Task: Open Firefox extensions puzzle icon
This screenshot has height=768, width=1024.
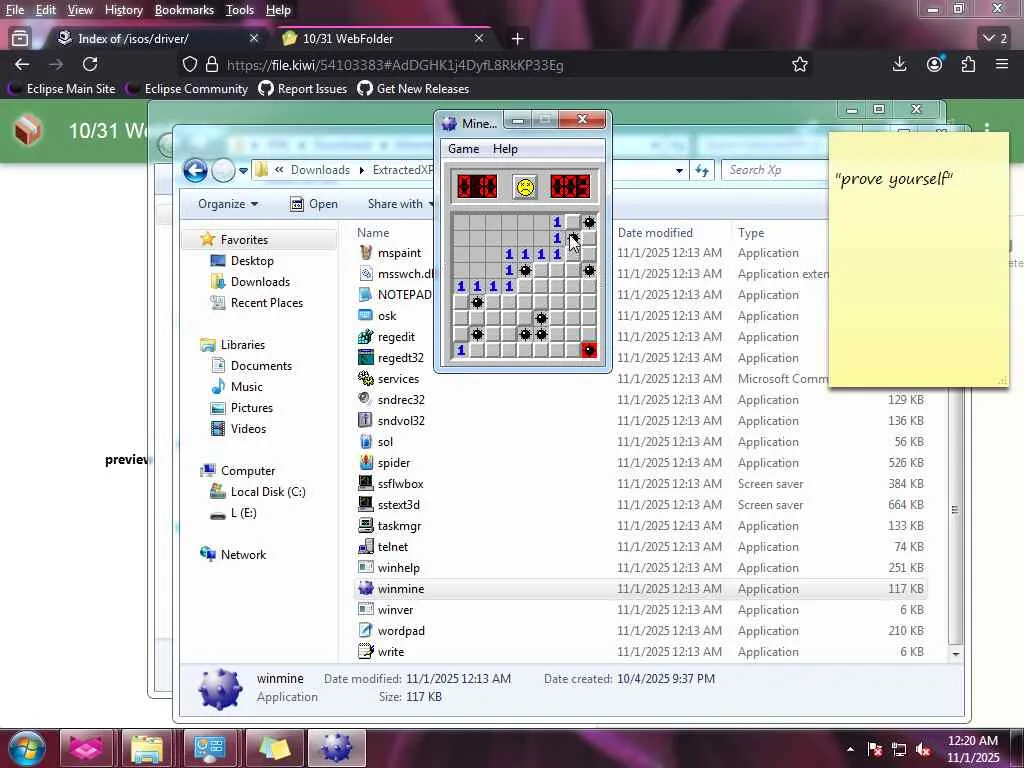Action: (968, 64)
